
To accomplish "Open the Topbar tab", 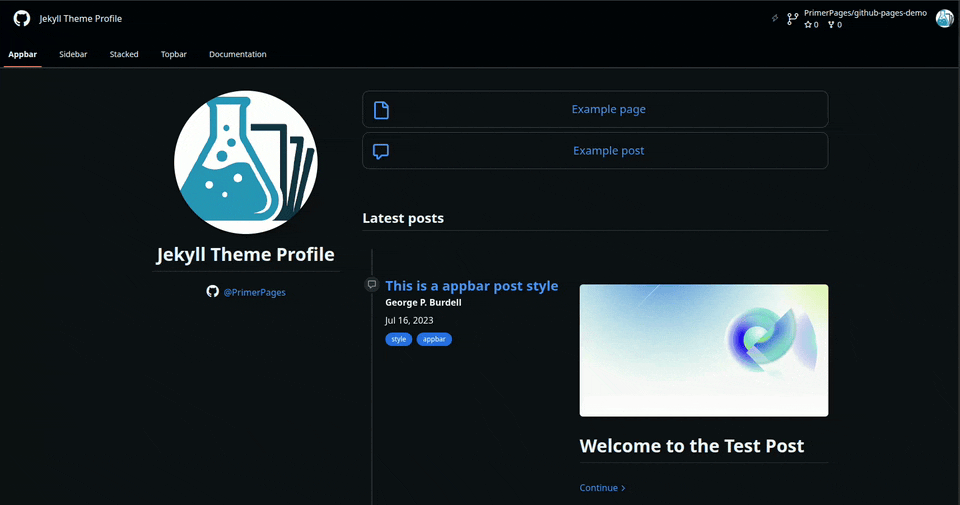I will [174, 54].
